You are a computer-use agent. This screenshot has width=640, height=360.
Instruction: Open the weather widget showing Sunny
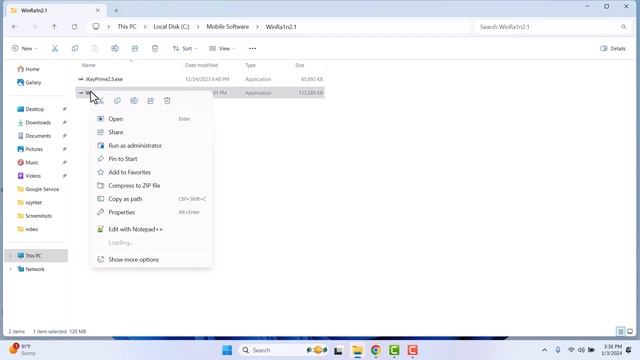[x=22, y=350]
